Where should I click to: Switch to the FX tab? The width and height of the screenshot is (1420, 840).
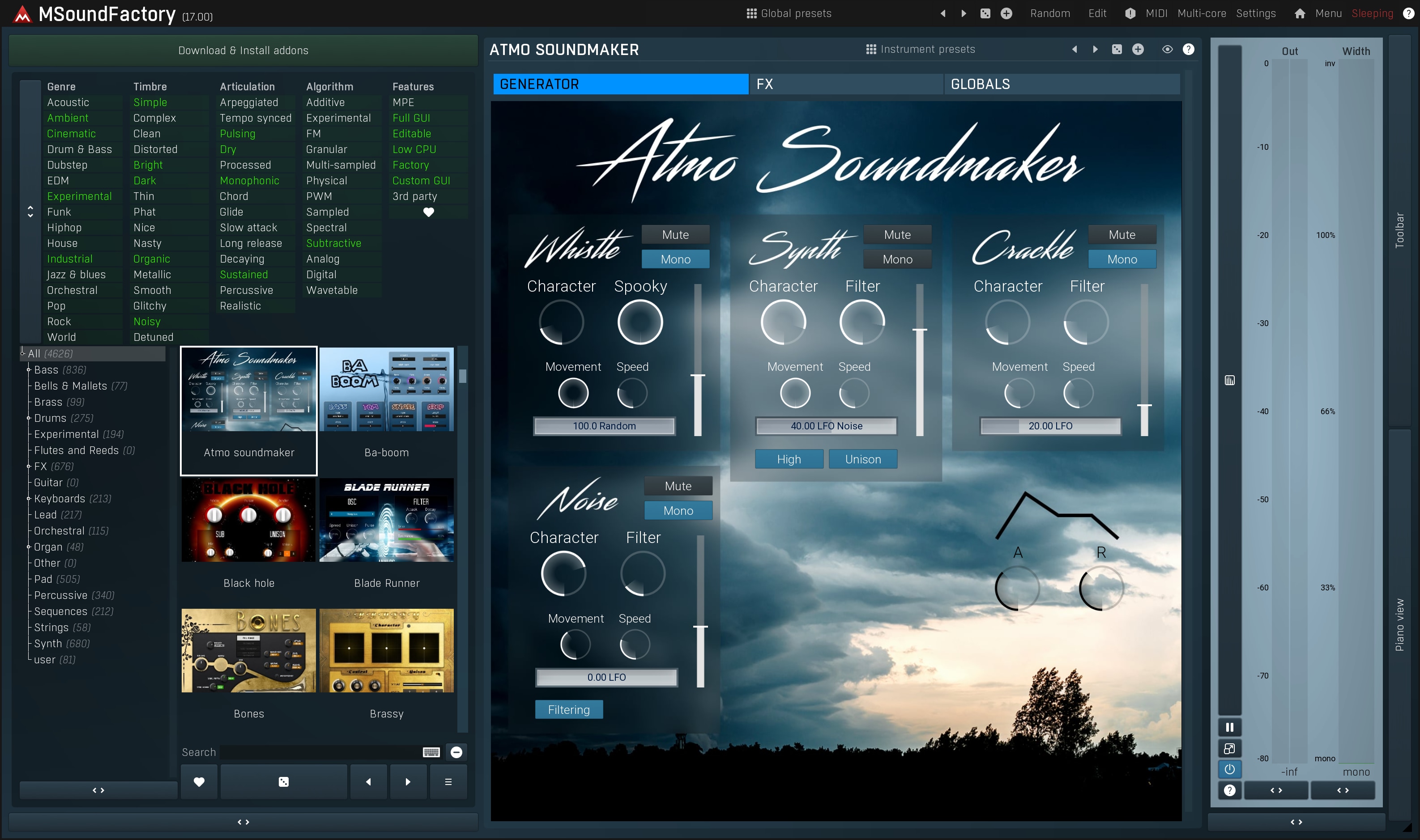coord(845,85)
